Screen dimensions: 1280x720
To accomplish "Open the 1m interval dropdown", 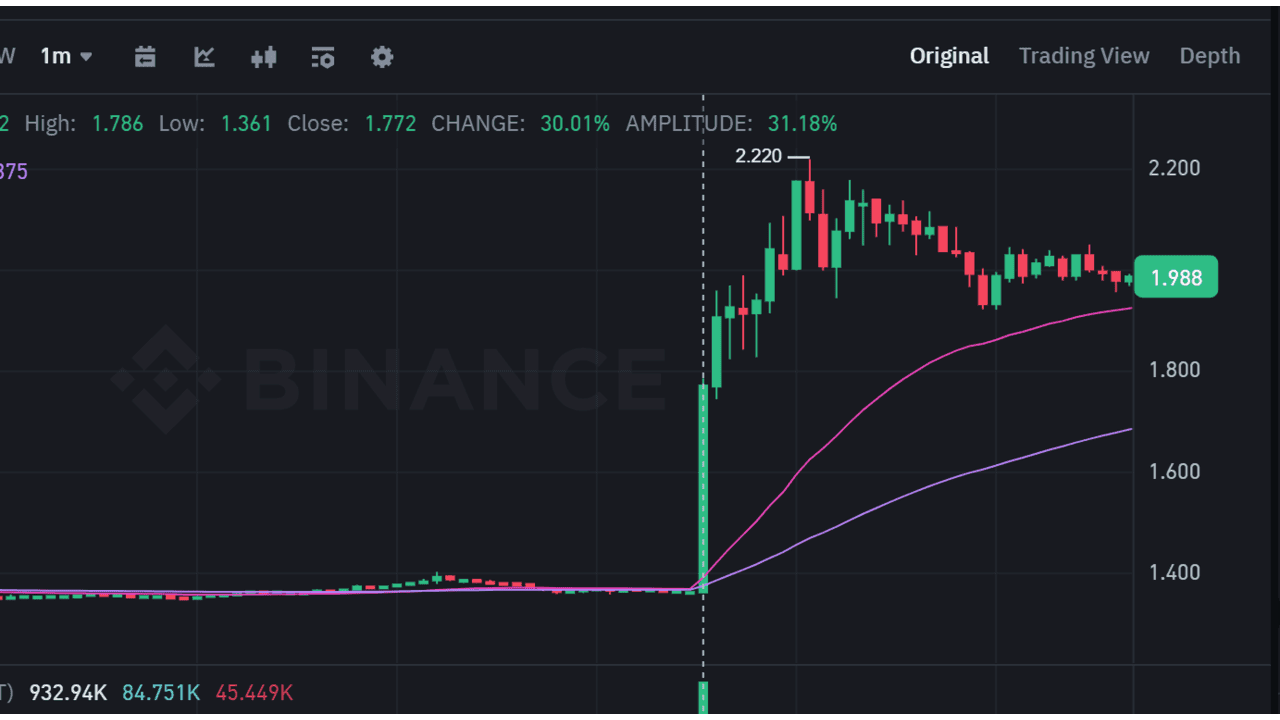I will click(66, 56).
